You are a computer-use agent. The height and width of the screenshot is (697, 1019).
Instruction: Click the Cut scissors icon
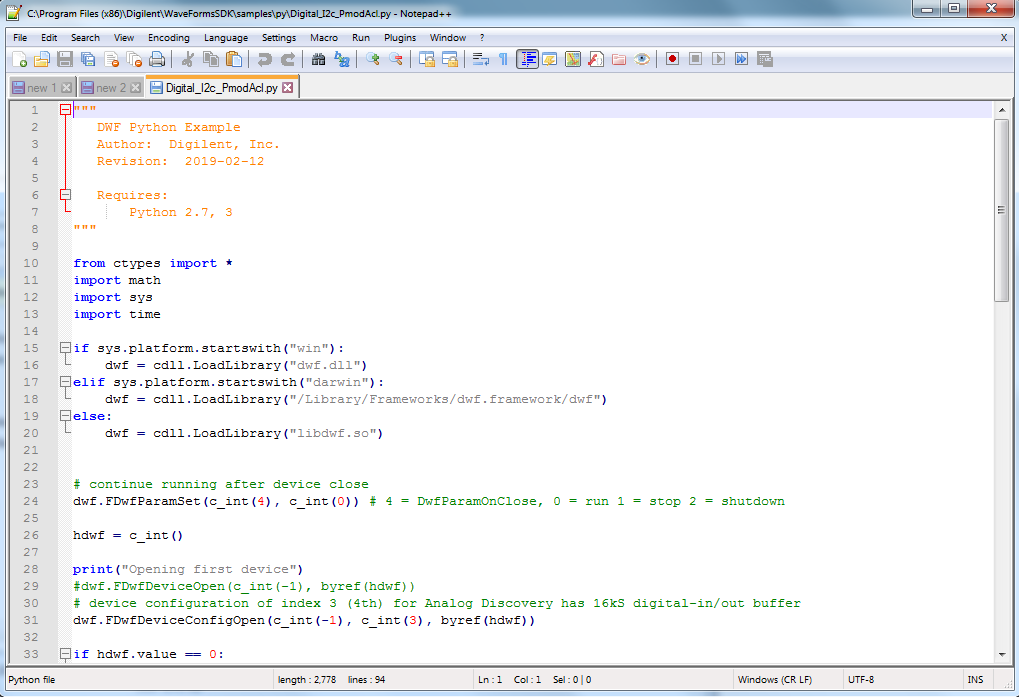click(188, 60)
